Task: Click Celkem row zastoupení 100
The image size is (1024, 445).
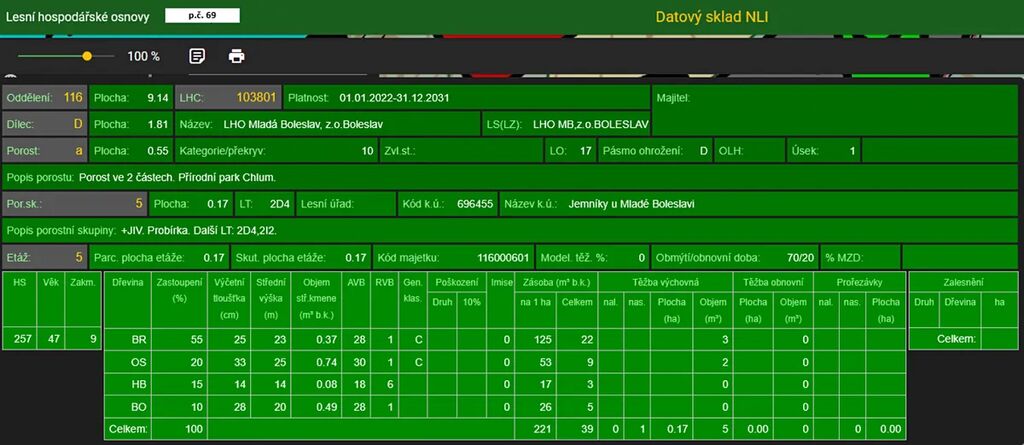Action: pos(195,430)
